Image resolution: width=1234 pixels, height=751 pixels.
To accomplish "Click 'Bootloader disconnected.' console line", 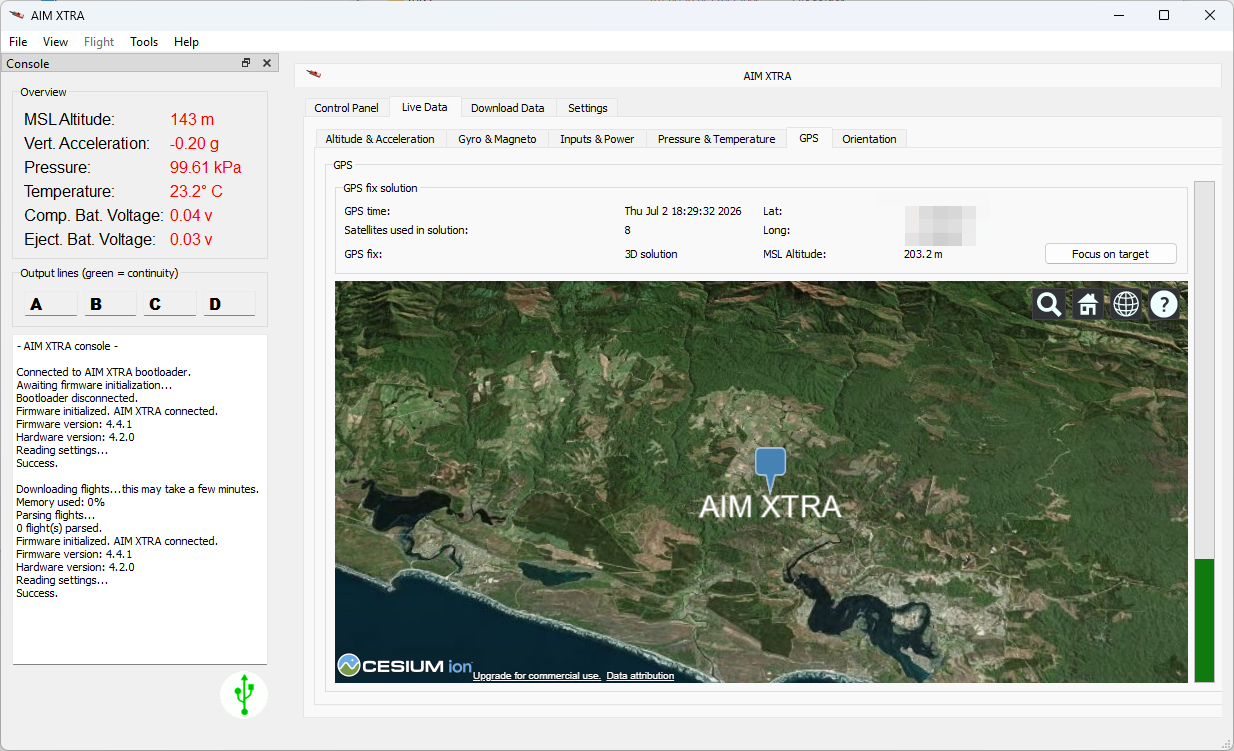I will [x=77, y=398].
